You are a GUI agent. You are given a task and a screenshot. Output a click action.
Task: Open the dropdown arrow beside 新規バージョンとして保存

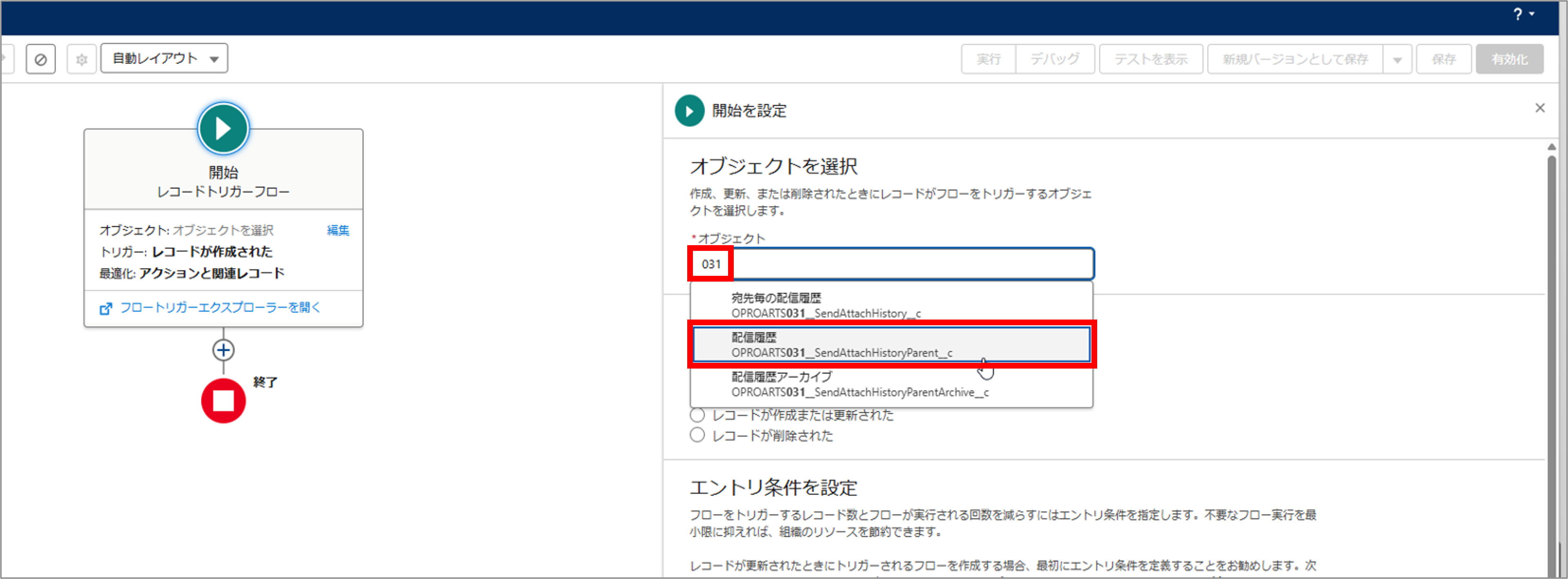tap(1398, 58)
